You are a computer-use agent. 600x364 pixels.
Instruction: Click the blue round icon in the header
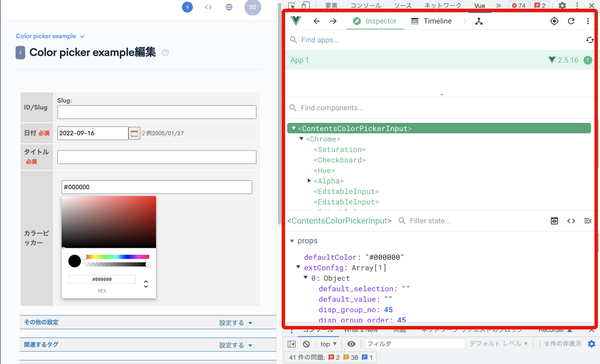187,7
